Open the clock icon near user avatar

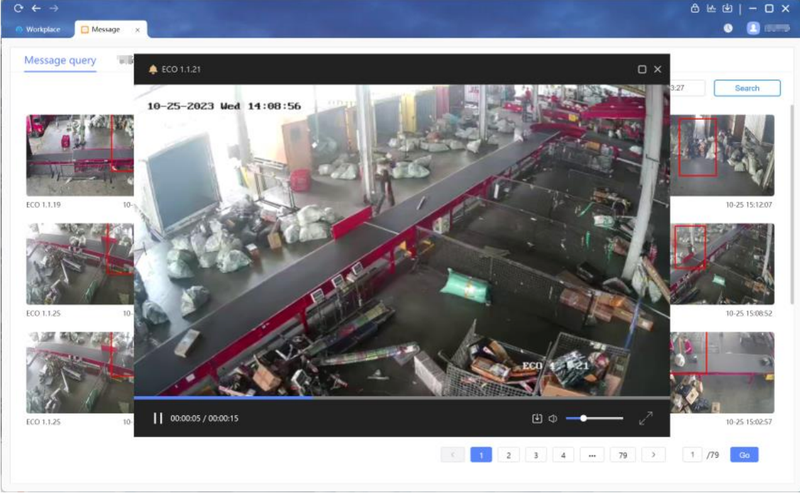click(x=728, y=29)
